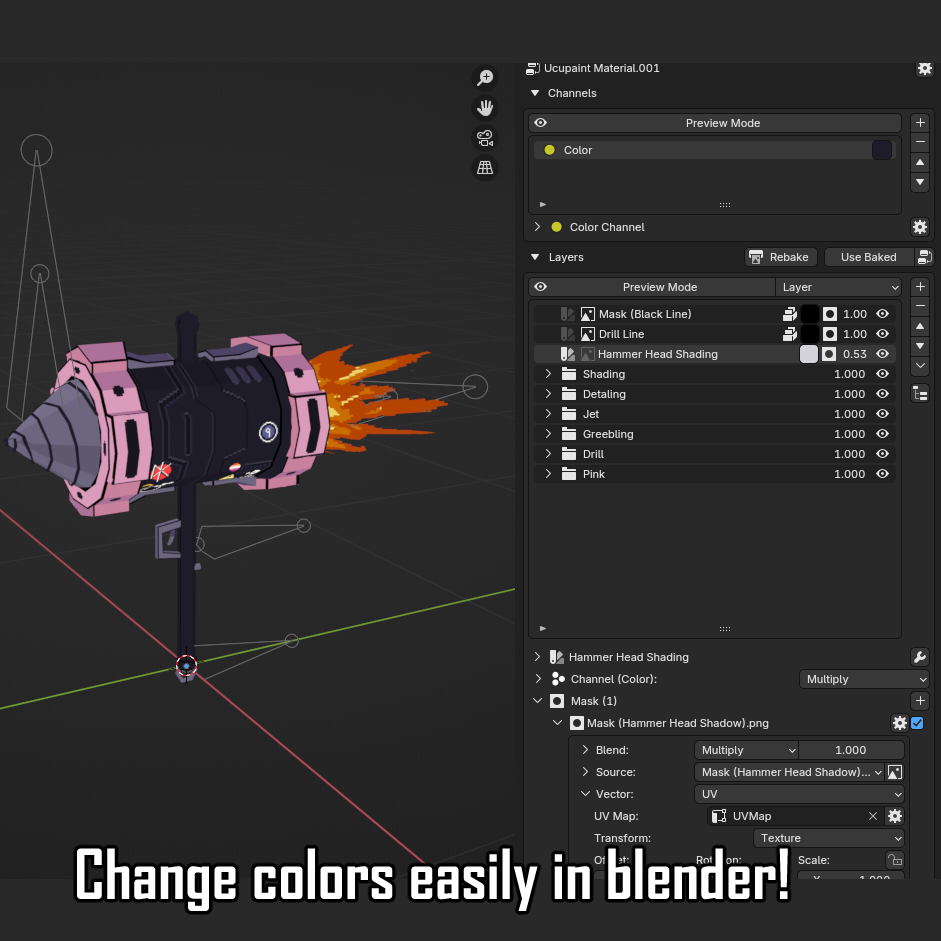Open wrench menu for Hammer Head Shading
941x941 pixels.
pyautogui.click(x=919, y=657)
